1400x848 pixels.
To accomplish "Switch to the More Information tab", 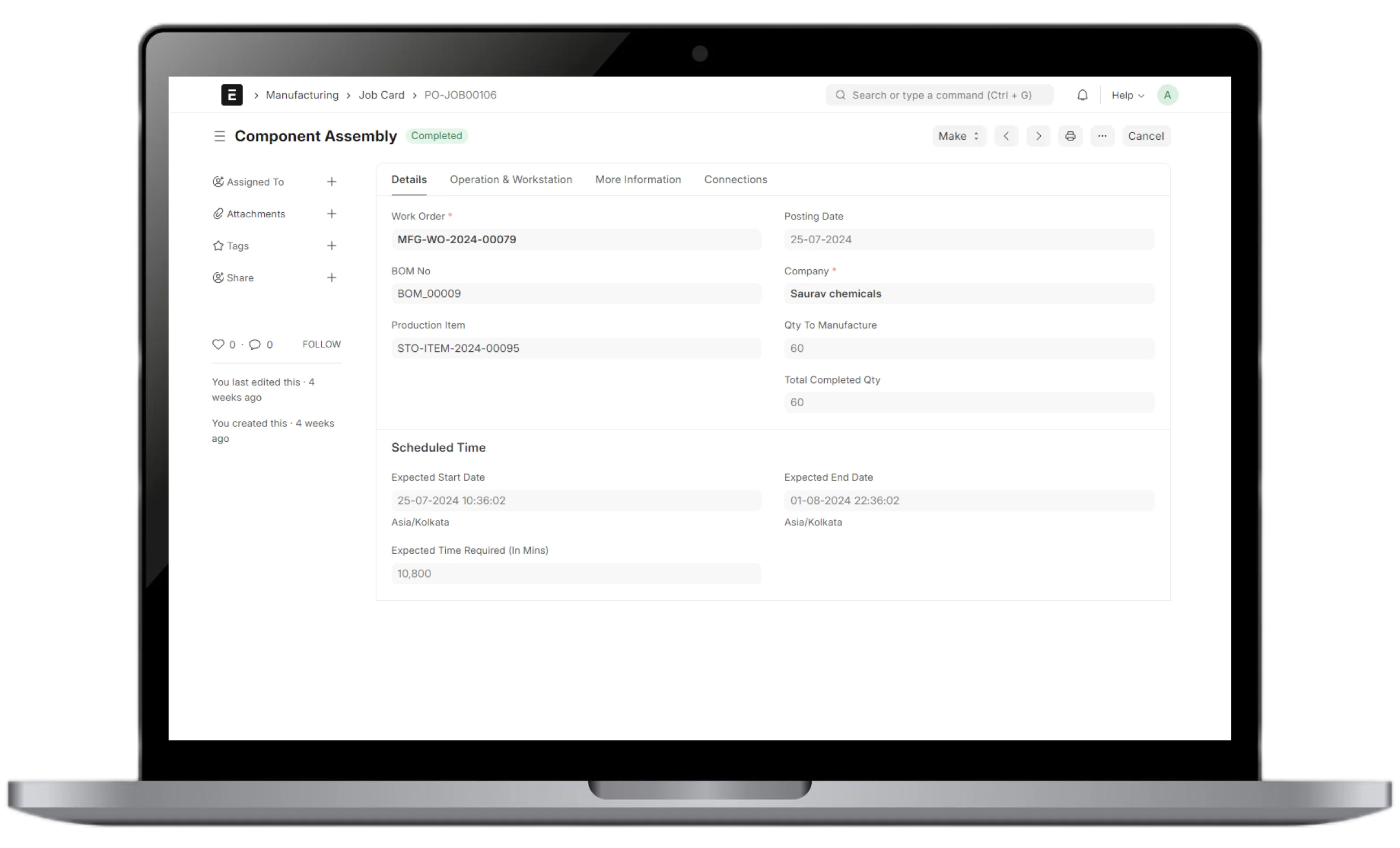I will (x=638, y=179).
